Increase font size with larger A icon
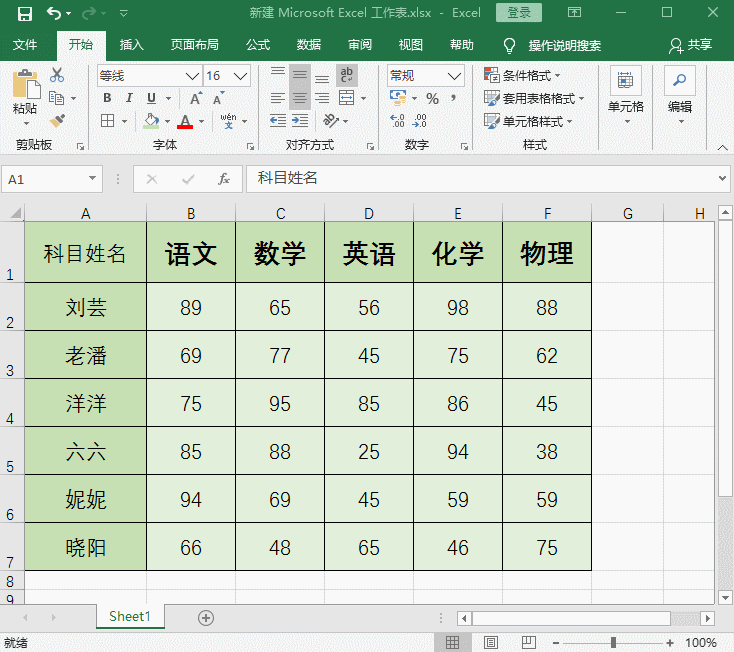This screenshot has height=652, width=734. point(196,98)
